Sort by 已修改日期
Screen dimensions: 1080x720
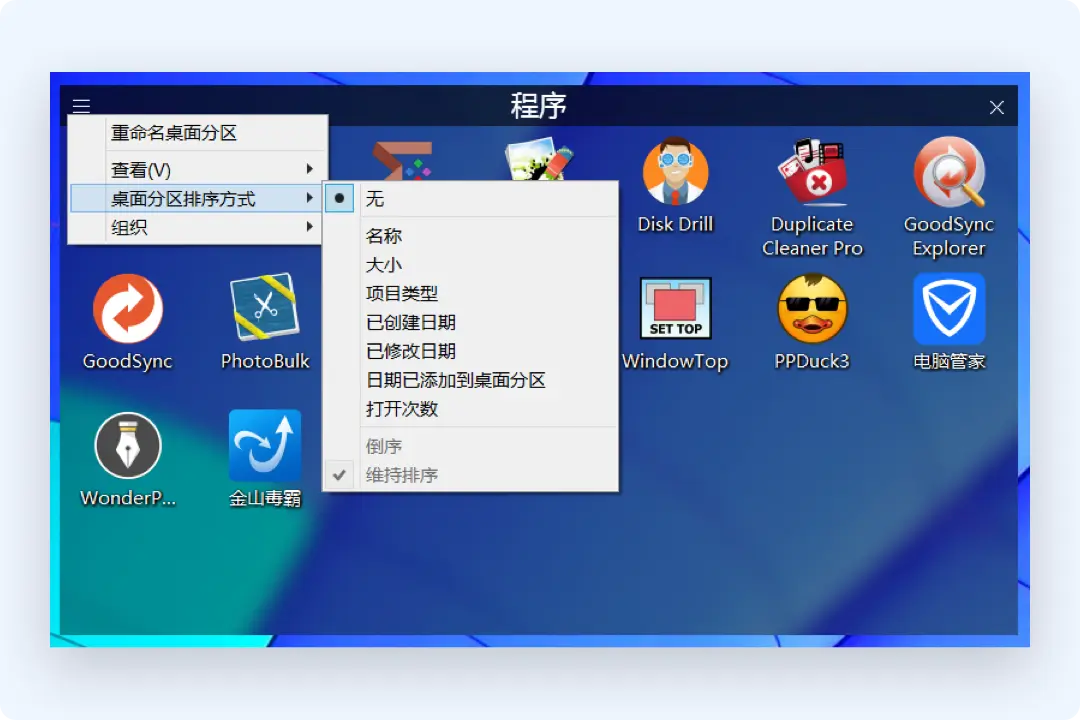pyautogui.click(x=470, y=351)
